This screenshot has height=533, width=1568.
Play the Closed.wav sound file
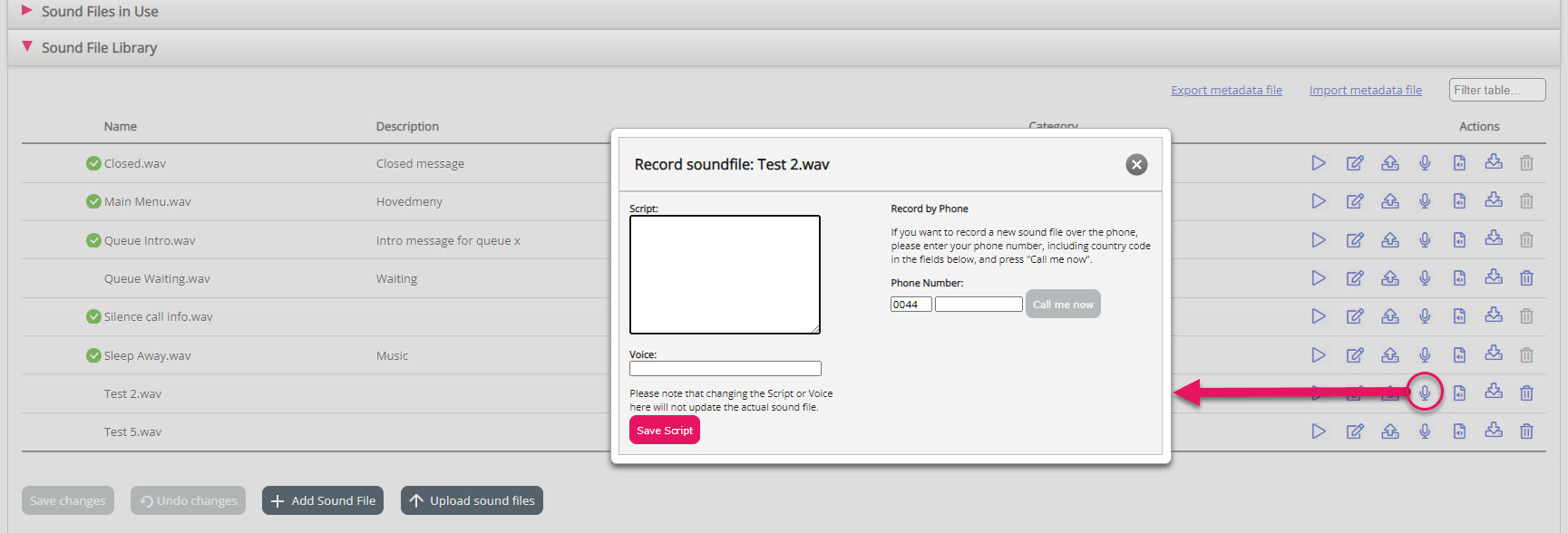(x=1318, y=163)
